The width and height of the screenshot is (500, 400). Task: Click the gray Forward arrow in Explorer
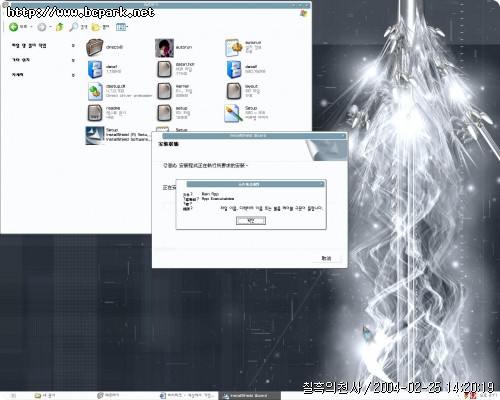tap(42, 27)
